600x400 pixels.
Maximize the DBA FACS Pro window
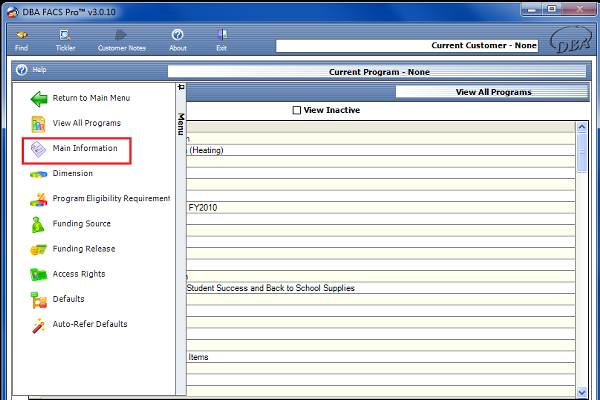551,10
